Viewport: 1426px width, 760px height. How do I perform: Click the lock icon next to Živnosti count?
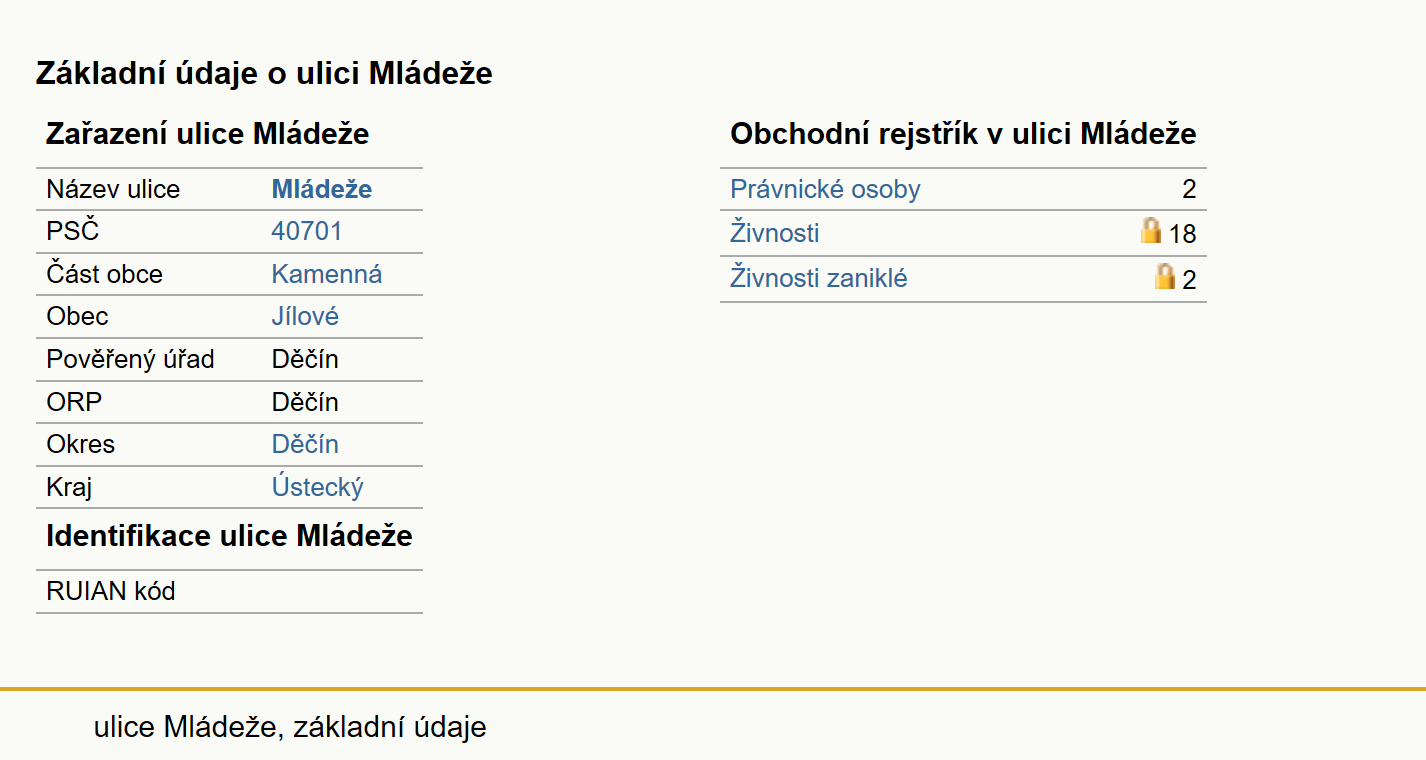[x=1151, y=231]
